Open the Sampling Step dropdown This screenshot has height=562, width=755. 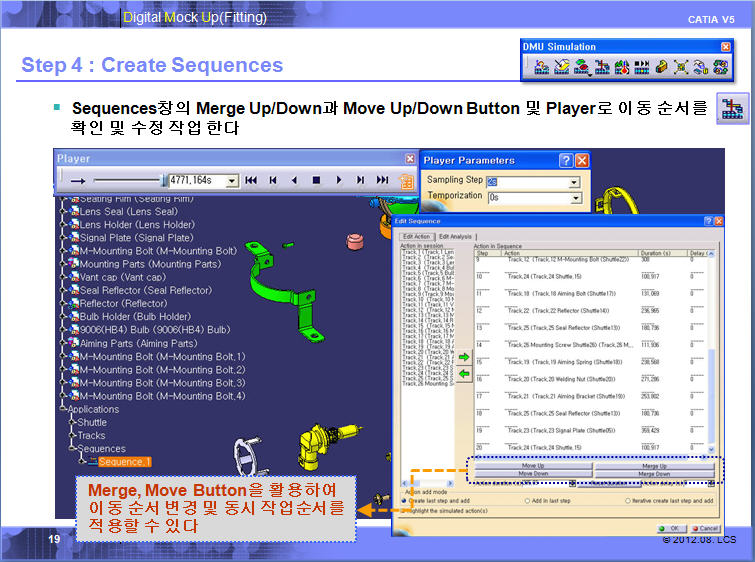click(574, 183)
